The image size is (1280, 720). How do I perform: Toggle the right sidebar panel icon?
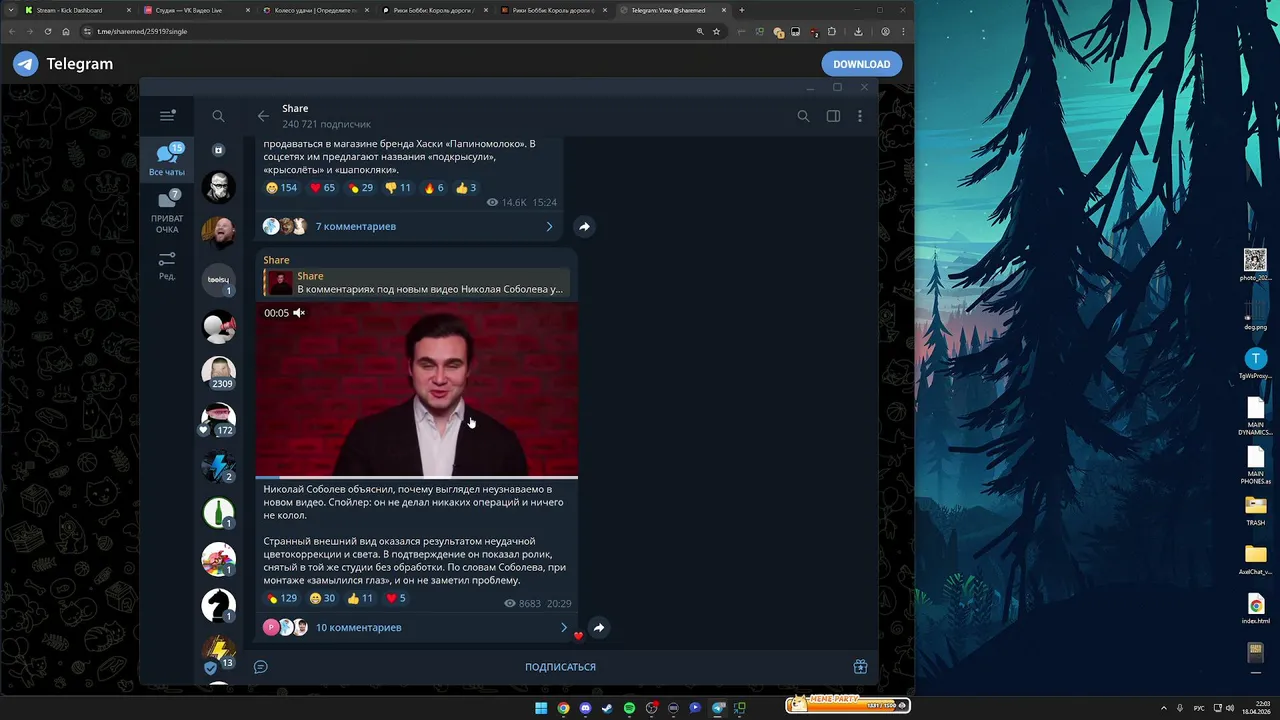[x=833, y=116]
